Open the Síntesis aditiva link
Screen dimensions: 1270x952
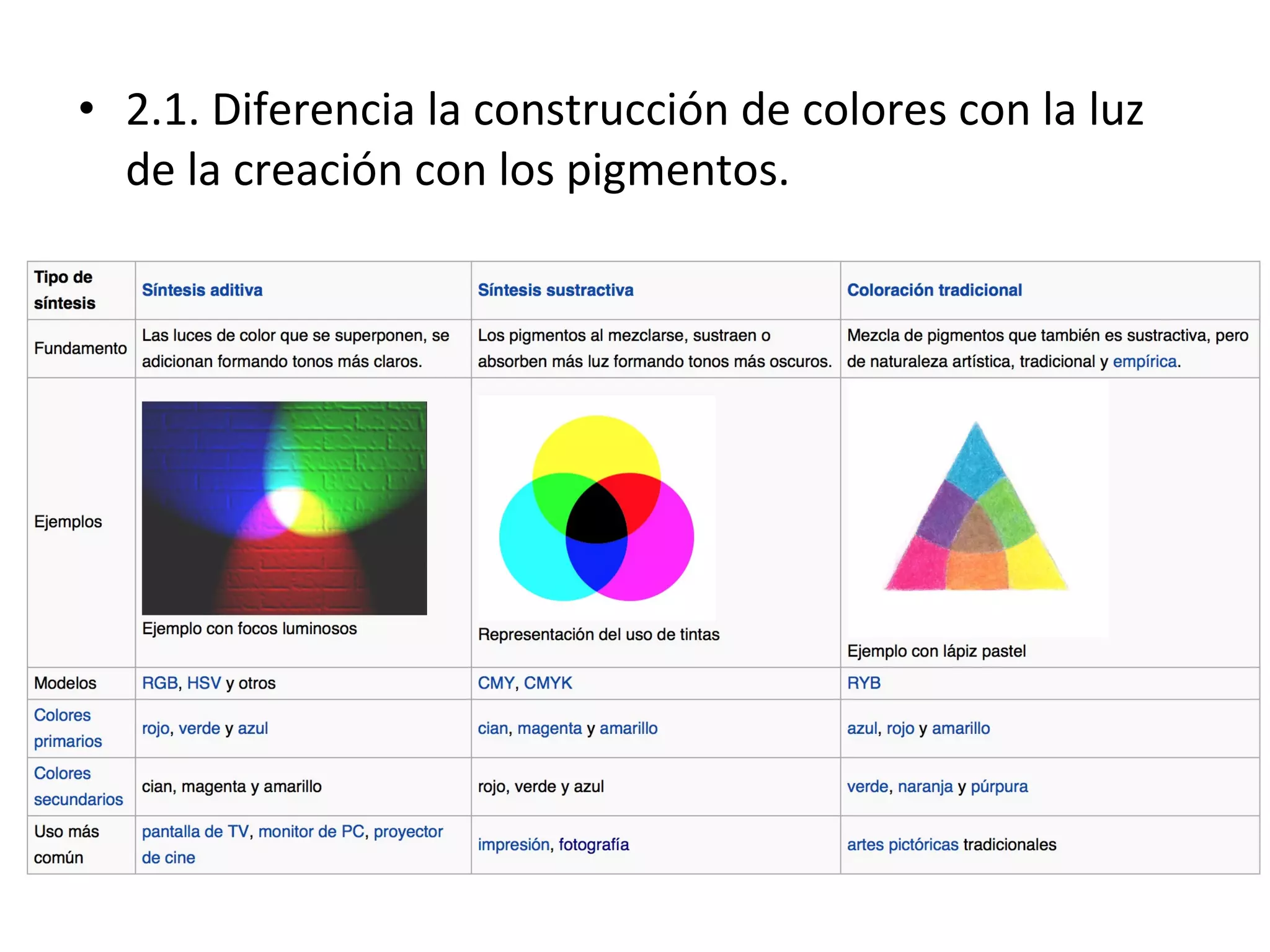pos(202,290)
